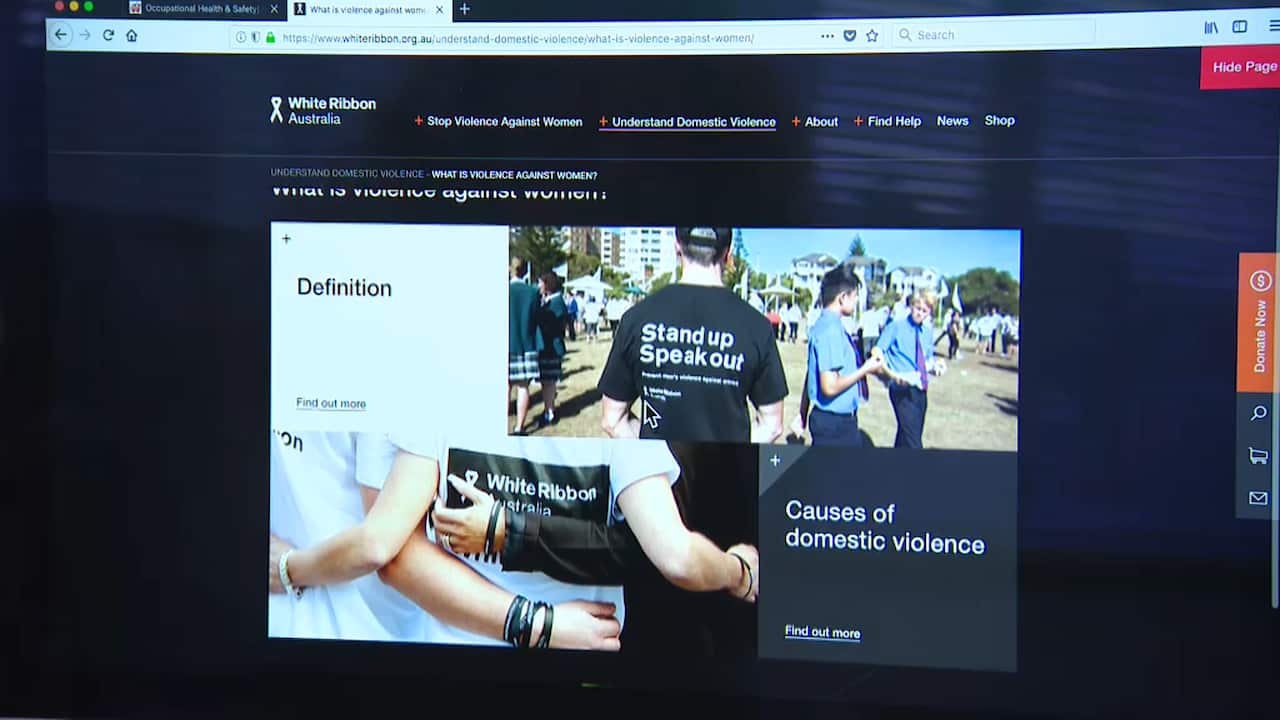
Task: Click the browser back arrow button
Action: [61, 35]
